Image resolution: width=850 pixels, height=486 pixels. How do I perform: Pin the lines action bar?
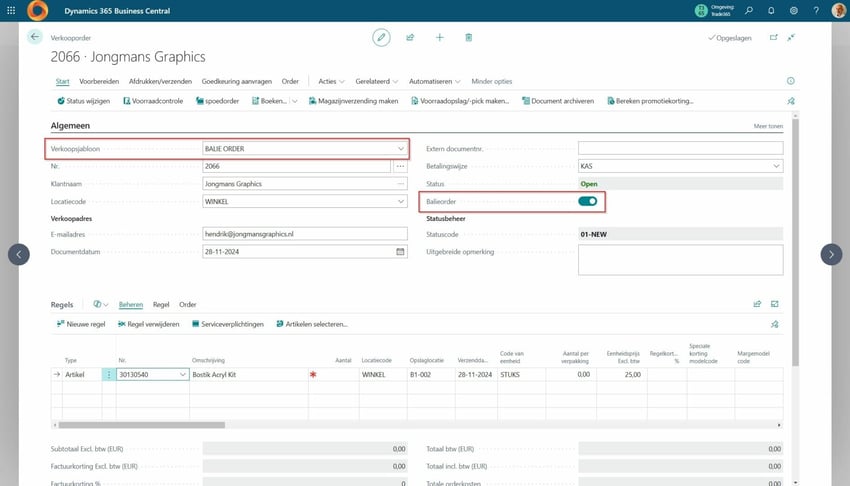(x=775, y=324)
